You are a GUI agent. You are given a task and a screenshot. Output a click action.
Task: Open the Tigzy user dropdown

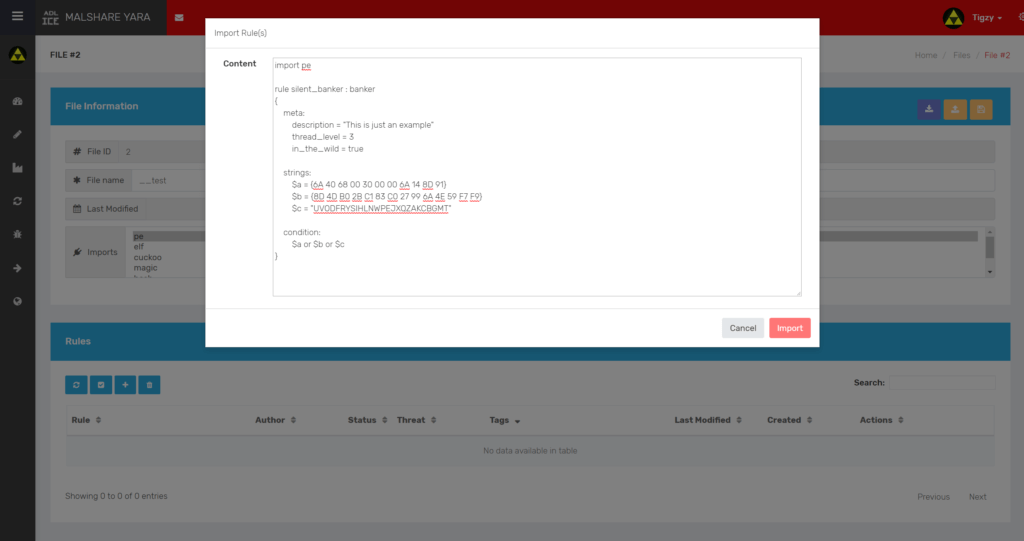click(969, 18)
